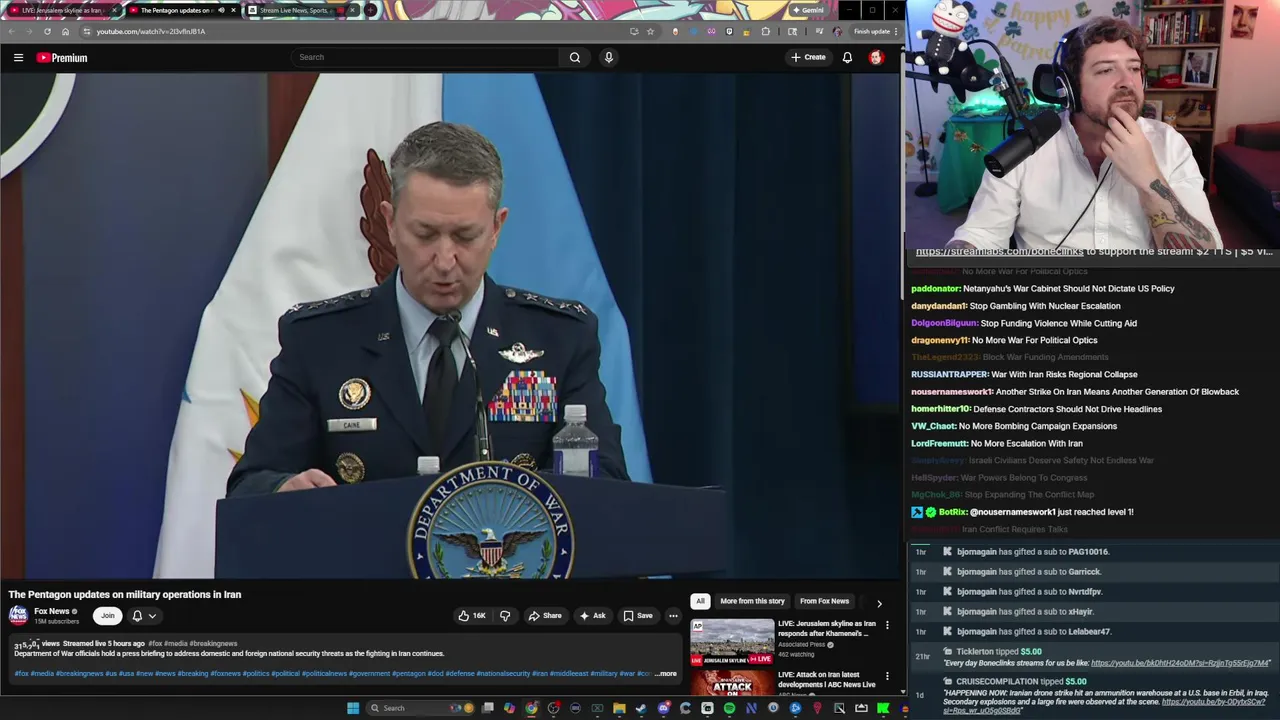Go back with the browser back arrow
1280x720 pixels.
[11, 31]
